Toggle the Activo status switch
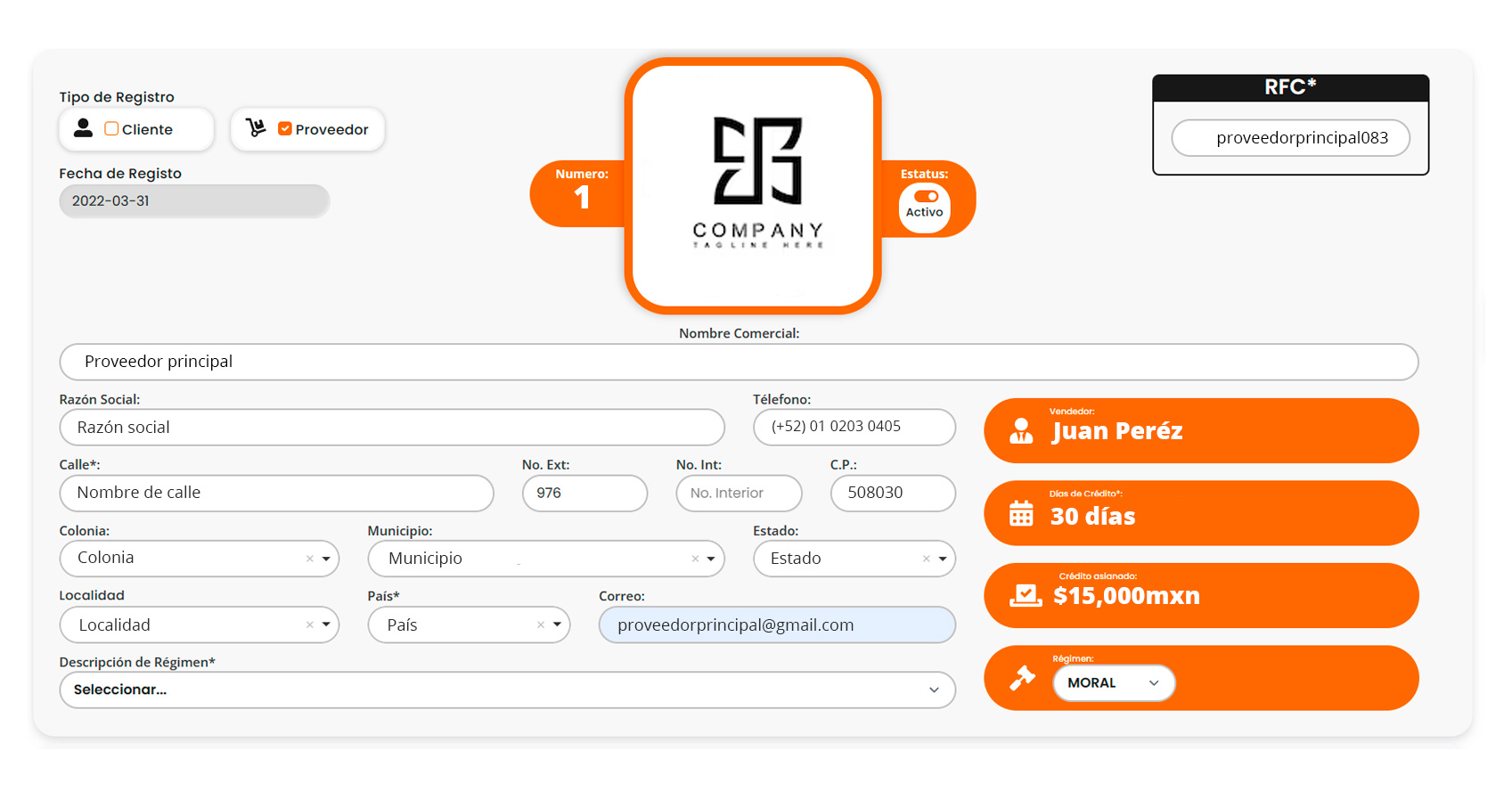The height and width of the screenshot is (800, 1512). point(926,197)
